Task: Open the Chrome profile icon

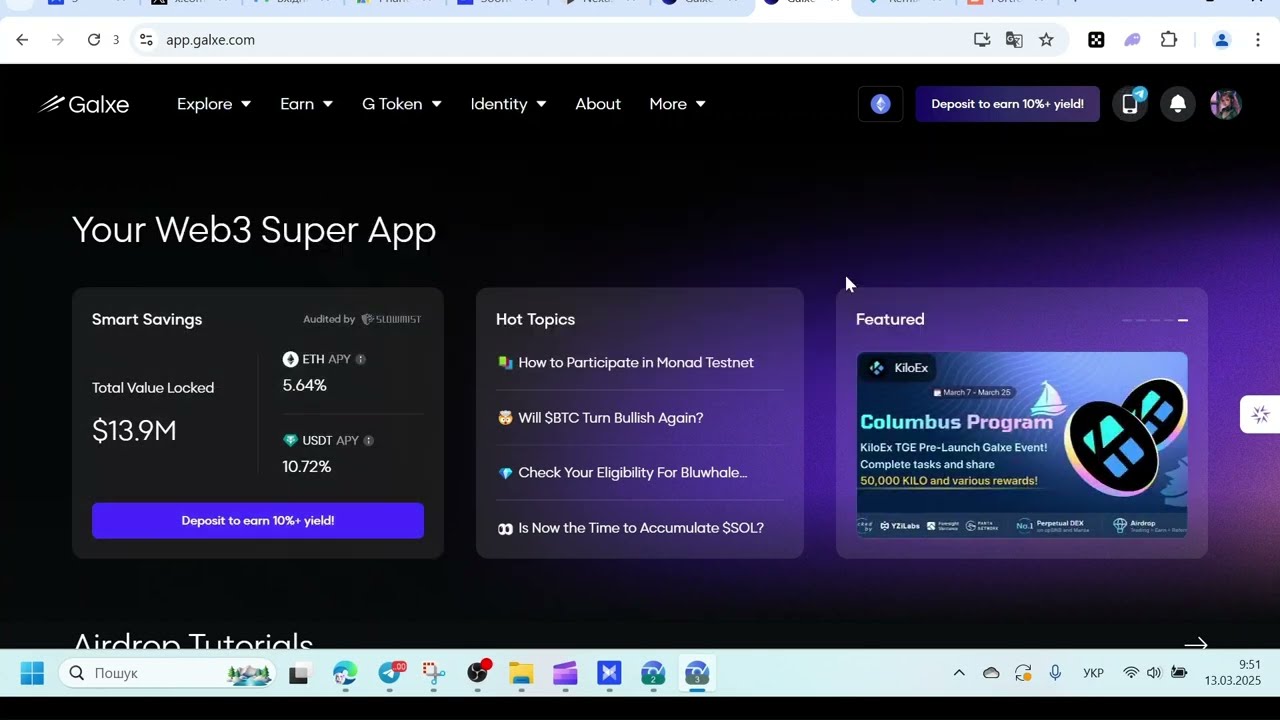Action: point(1222,40)
